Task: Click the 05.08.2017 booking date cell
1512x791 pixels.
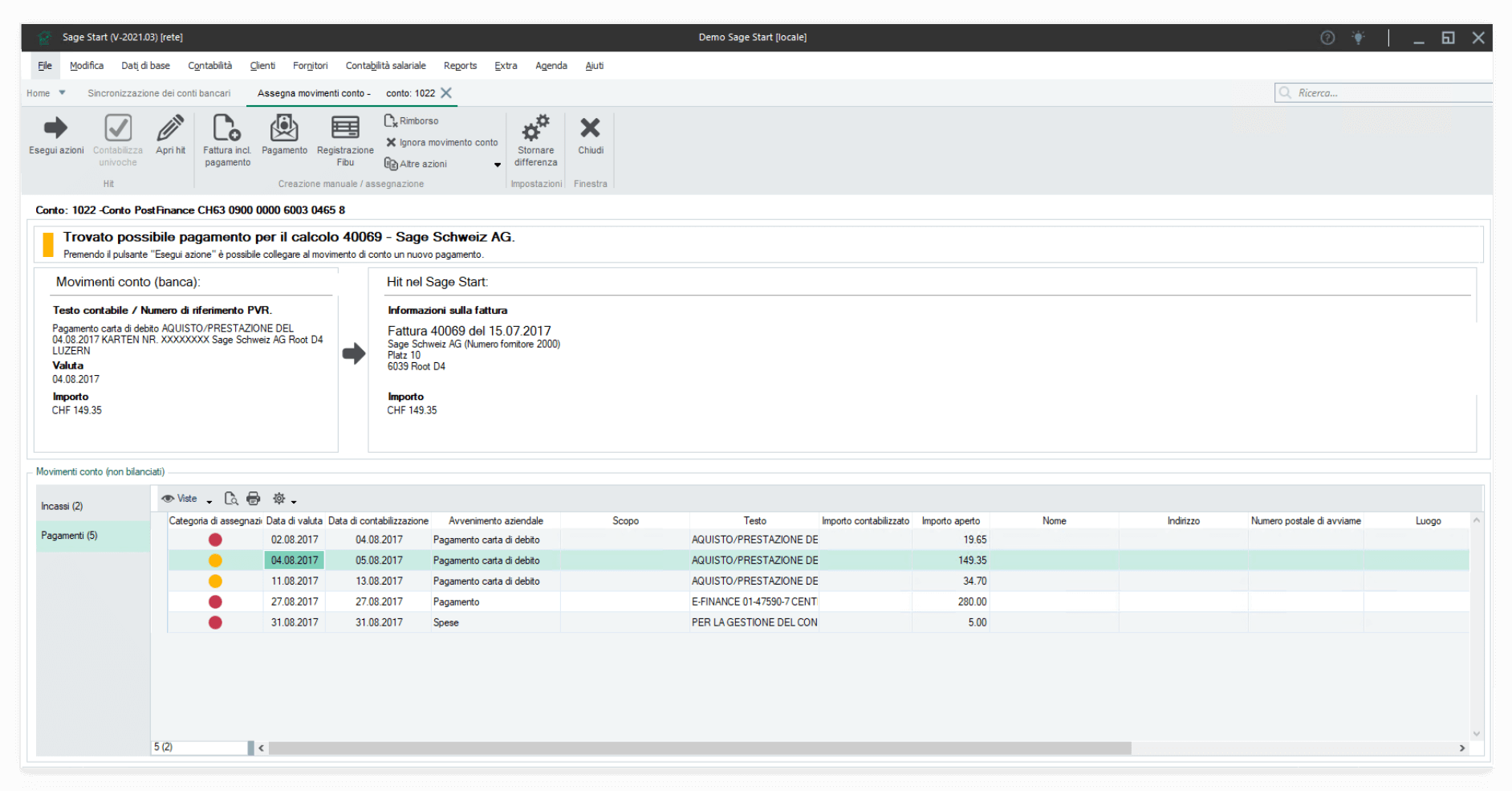Action: [x=378, y=561]
